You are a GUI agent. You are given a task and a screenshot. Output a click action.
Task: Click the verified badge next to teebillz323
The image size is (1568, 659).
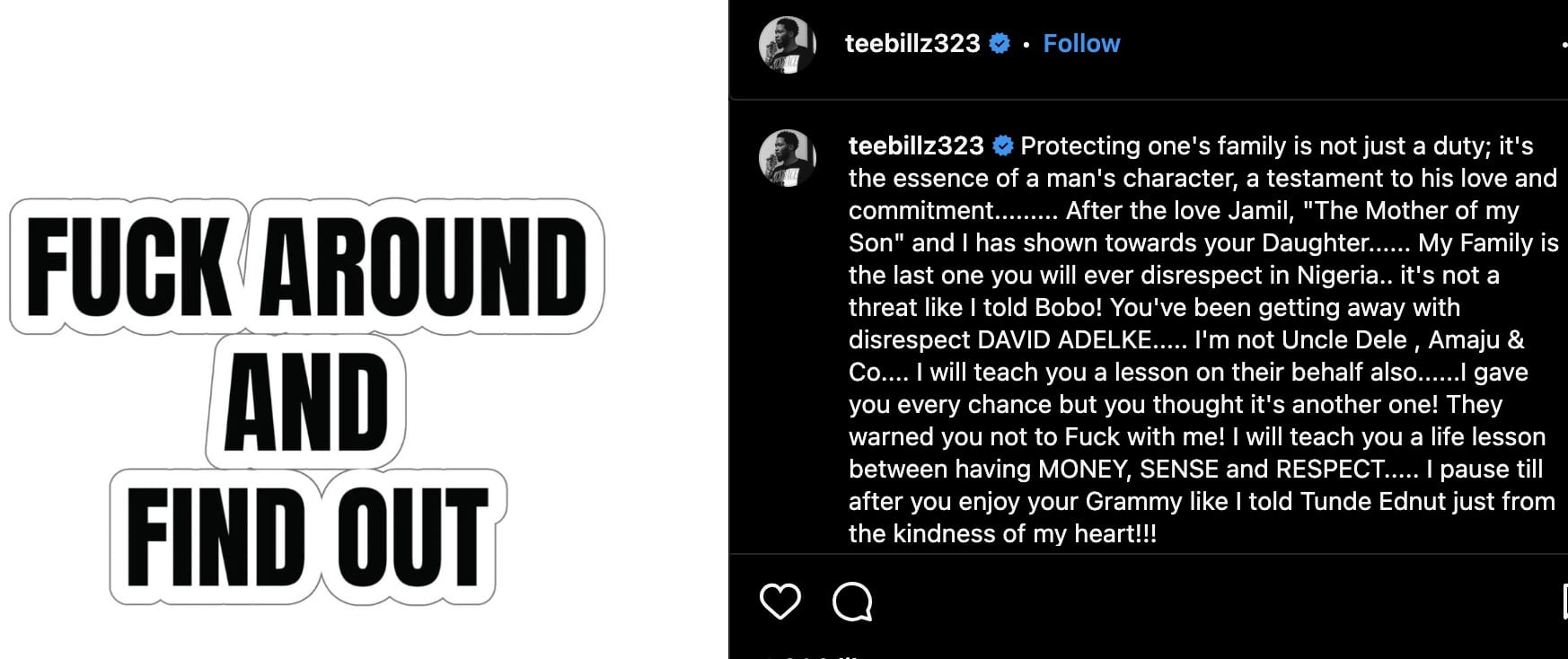click(x=999, y=42)
